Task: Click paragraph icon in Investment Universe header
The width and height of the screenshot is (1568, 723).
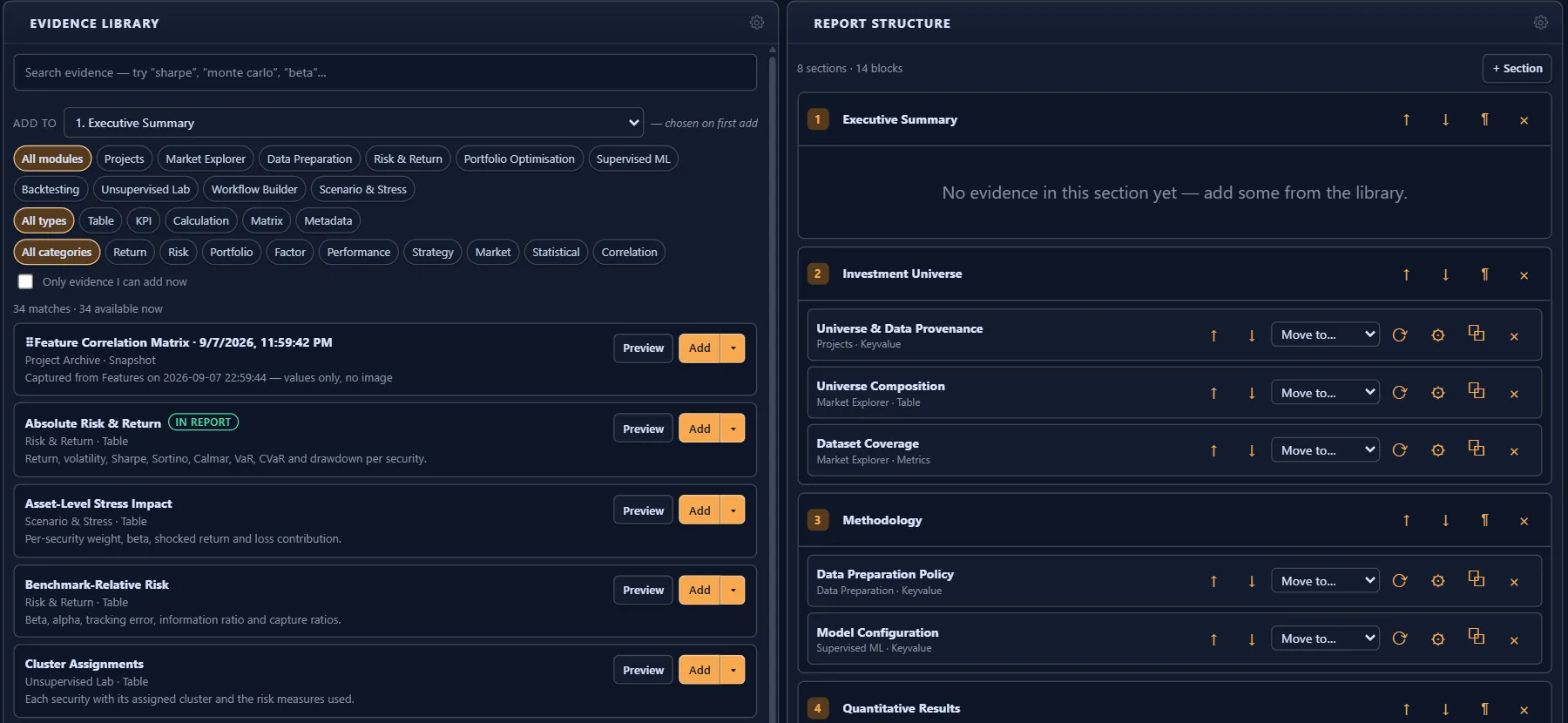Action: pos(1484,274)
